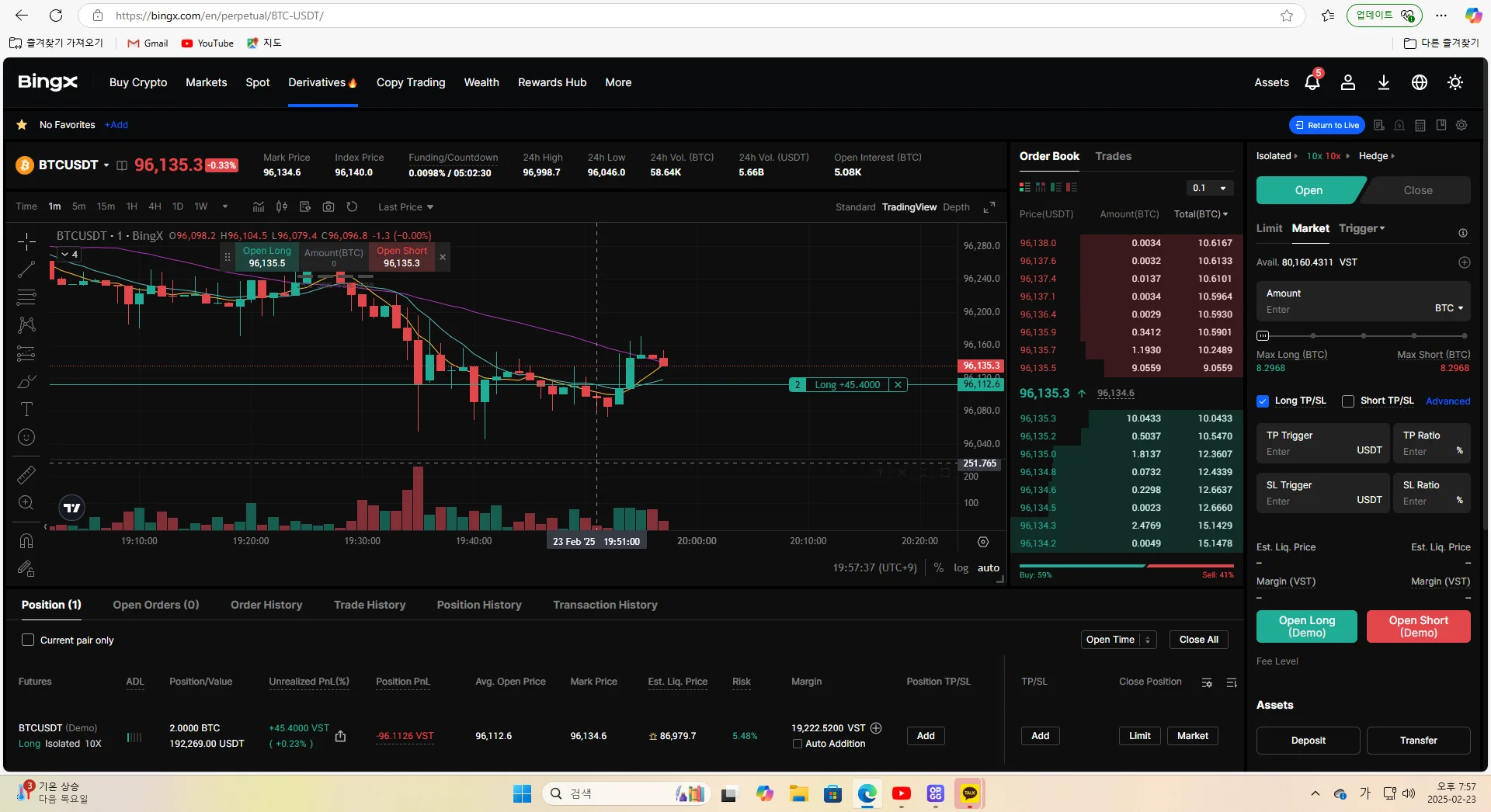The image size is (1491, 812).
Task: Check the Short TP/SL checkbox
Action: coord(1348,401)
